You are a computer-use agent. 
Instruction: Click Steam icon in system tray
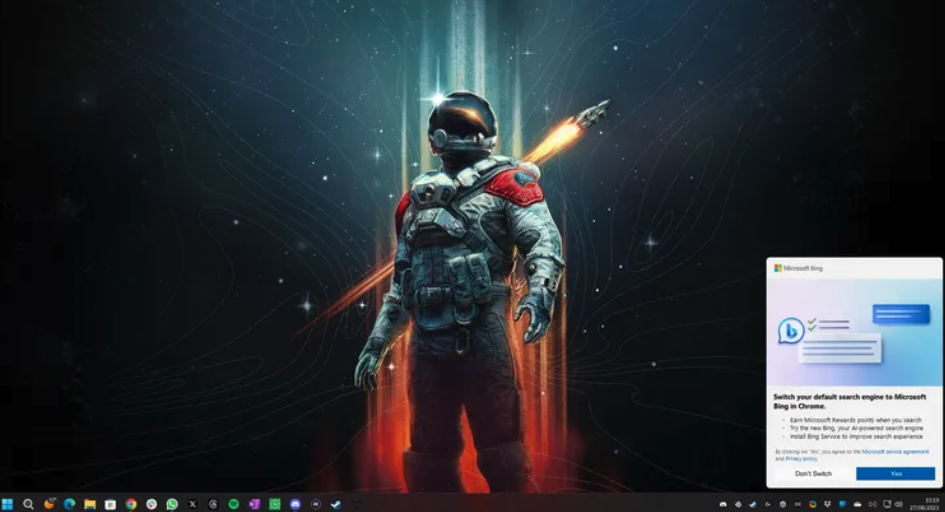click(x=753, y=504)
